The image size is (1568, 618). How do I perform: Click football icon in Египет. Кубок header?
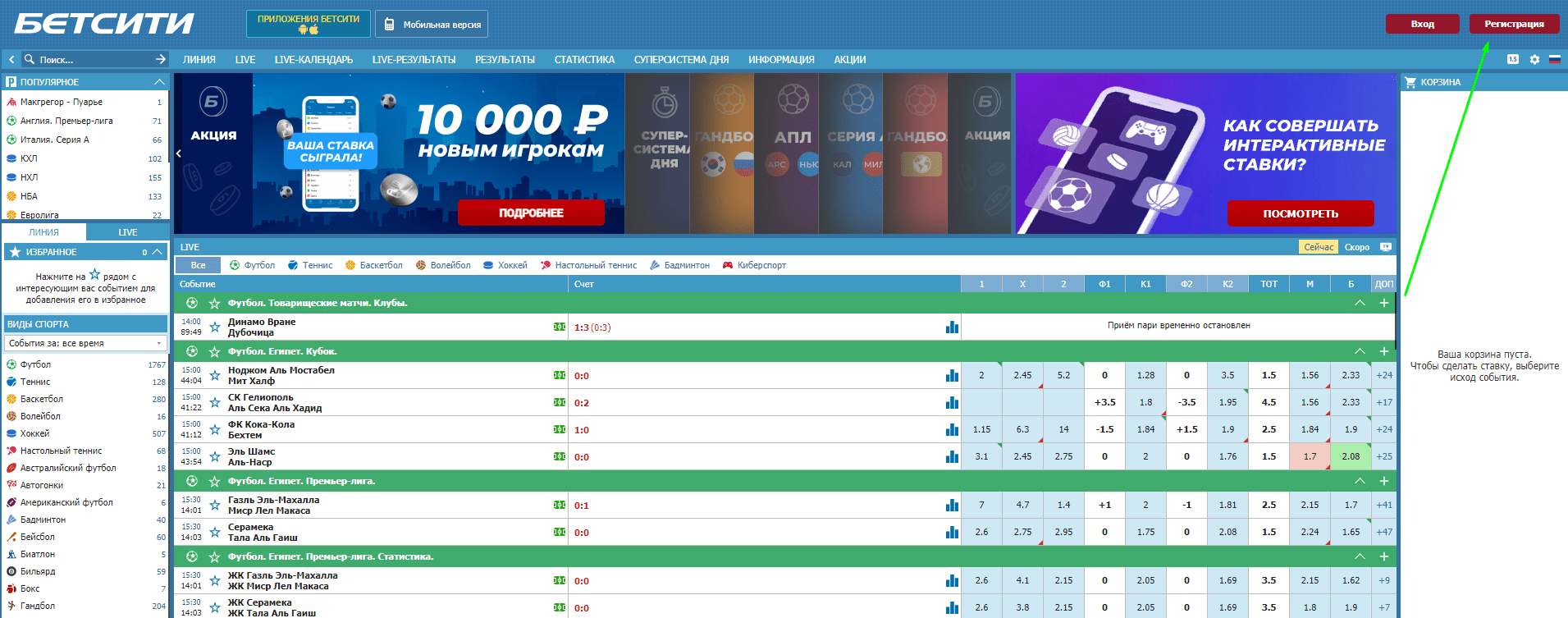192,351
